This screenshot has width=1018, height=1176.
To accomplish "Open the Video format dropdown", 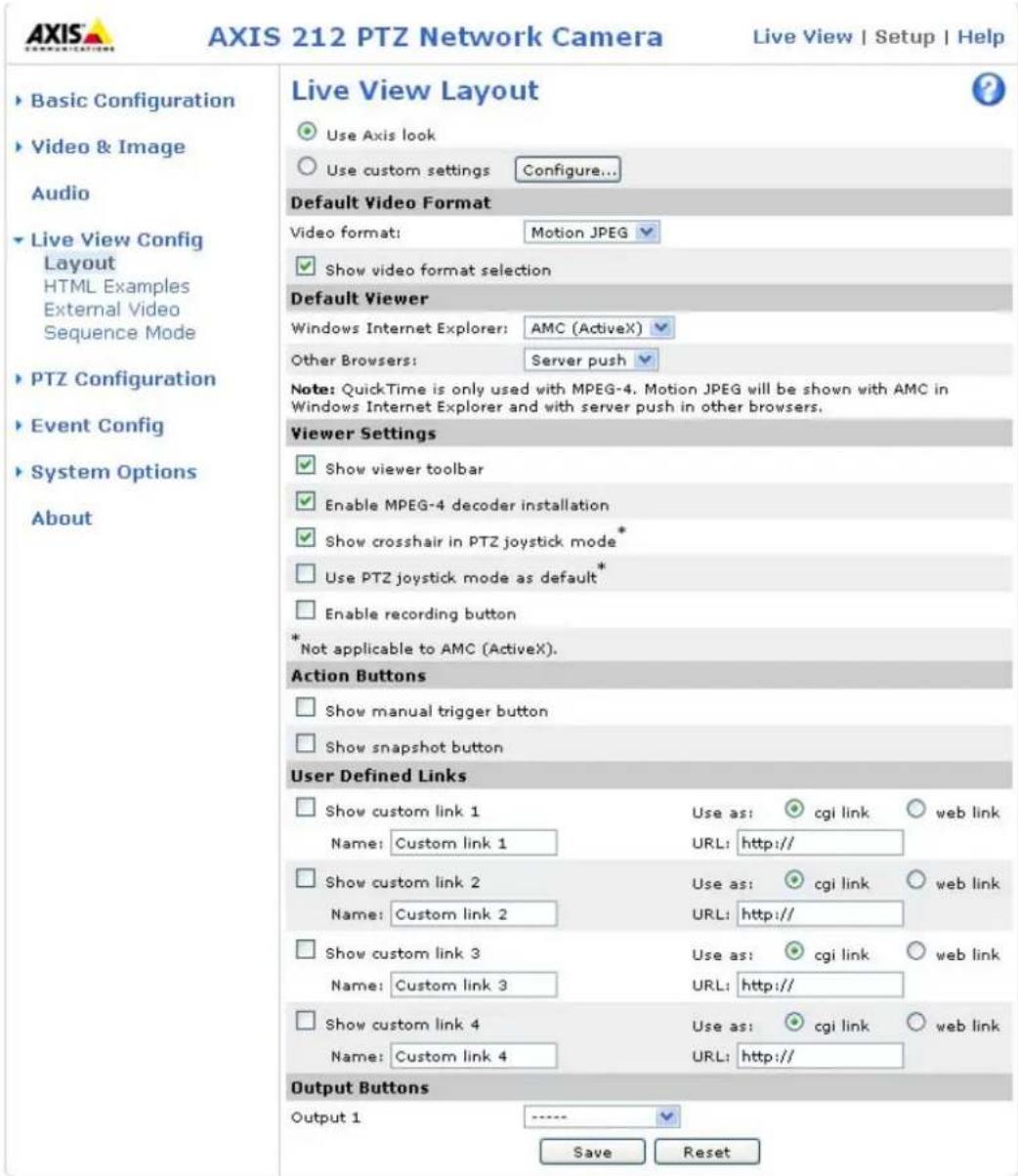I will (x=593, y=232).
